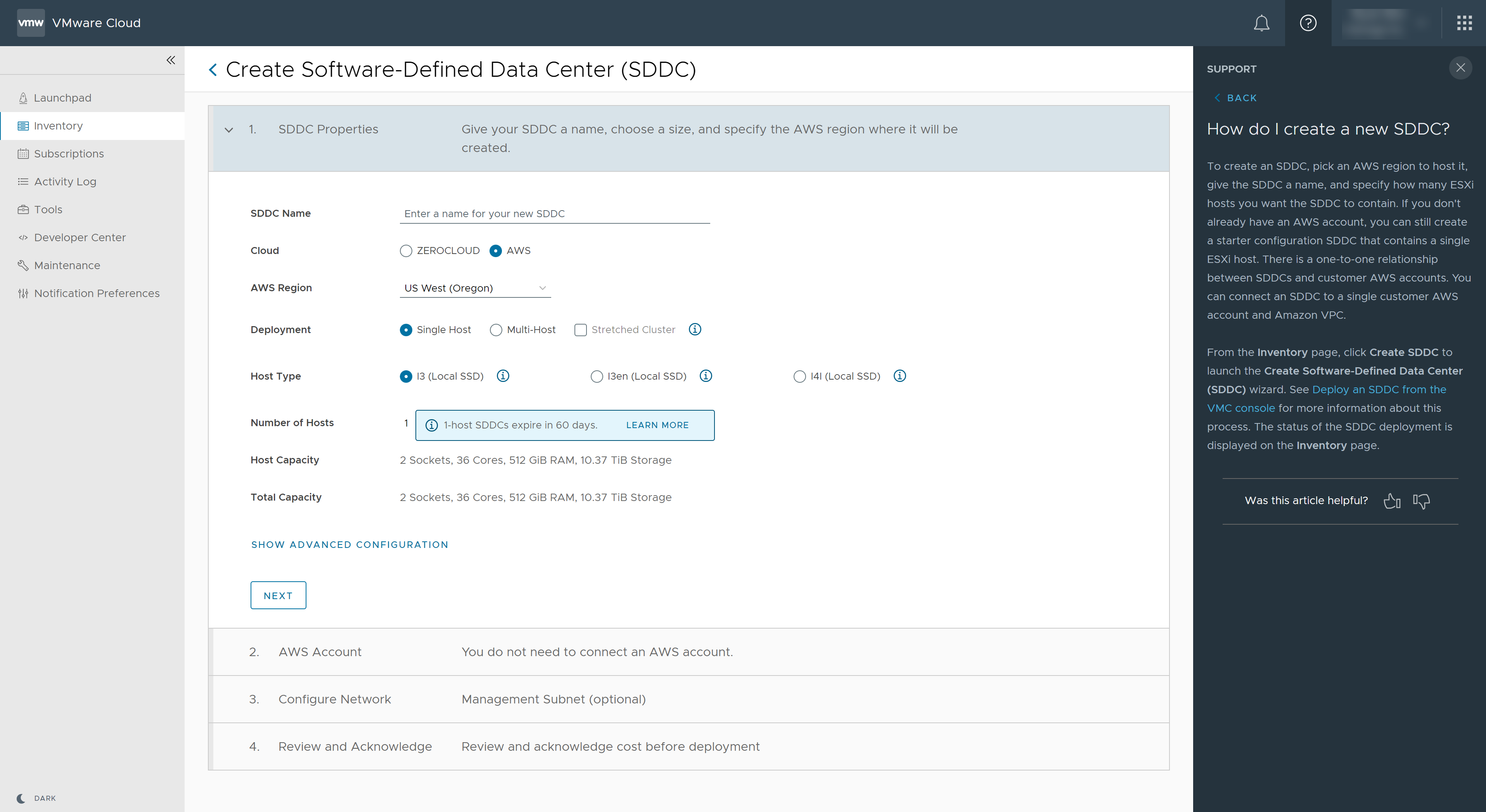
Task: Enter a name in the SDDC Name field
Action: point(554,213)
